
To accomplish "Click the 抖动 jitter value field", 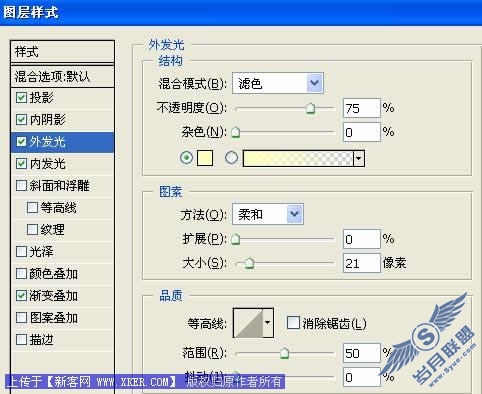I will (362, 377).
